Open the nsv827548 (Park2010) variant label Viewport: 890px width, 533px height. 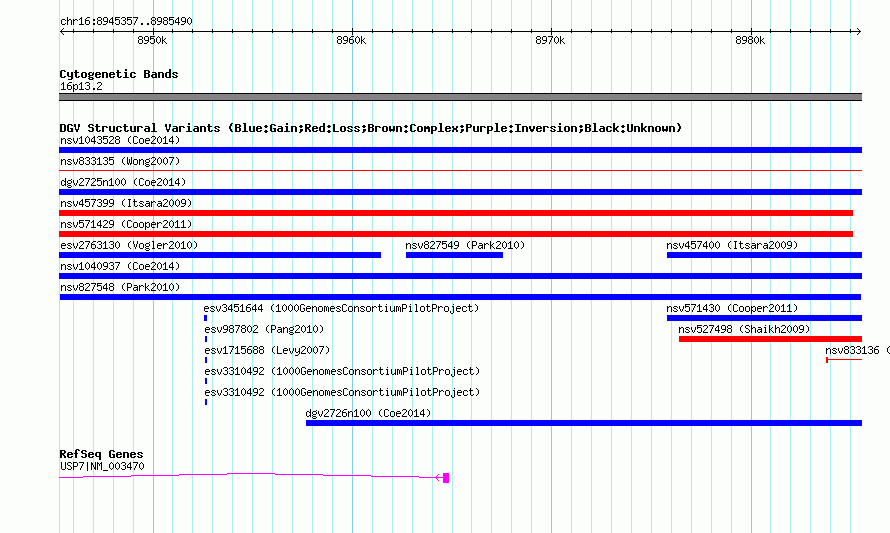[120, 287]
